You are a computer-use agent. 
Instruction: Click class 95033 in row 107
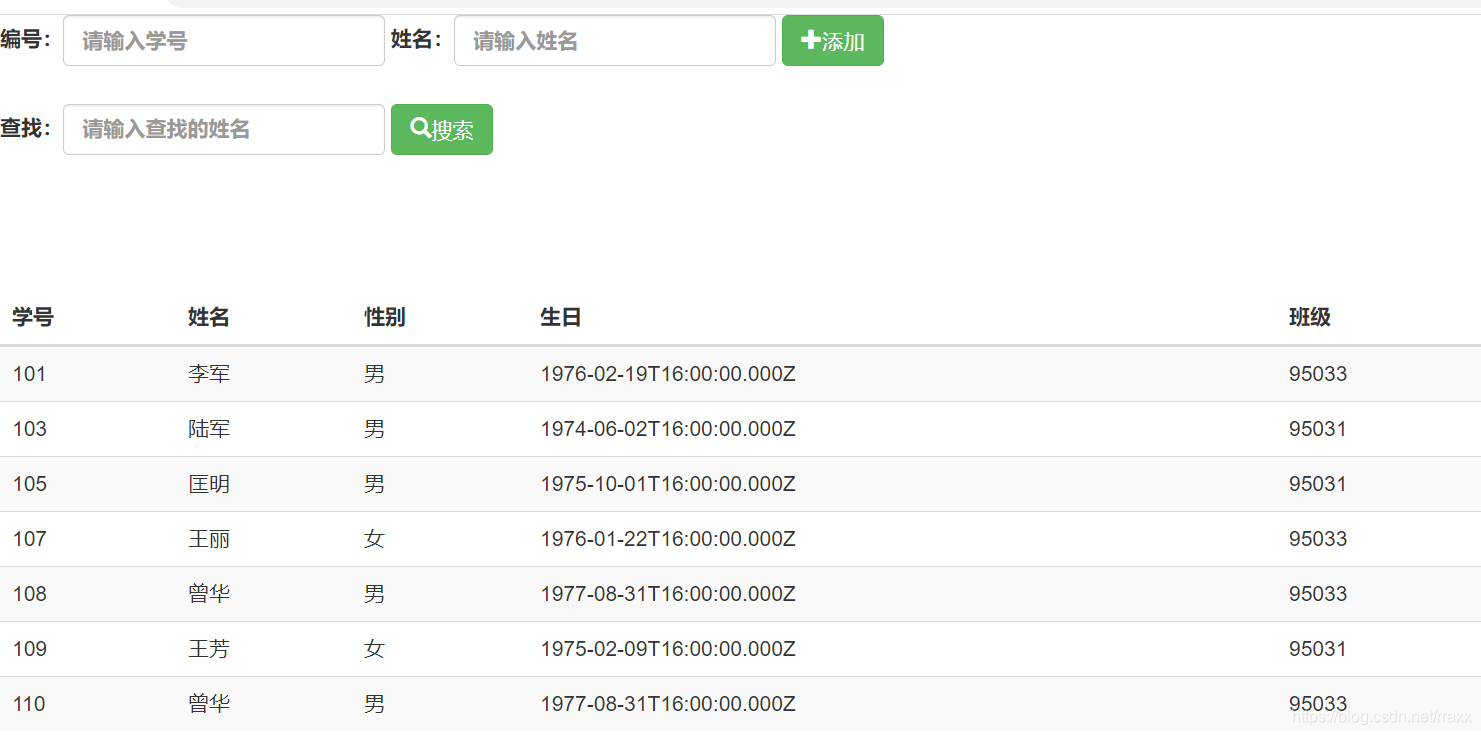click(x=1318, y=539)
